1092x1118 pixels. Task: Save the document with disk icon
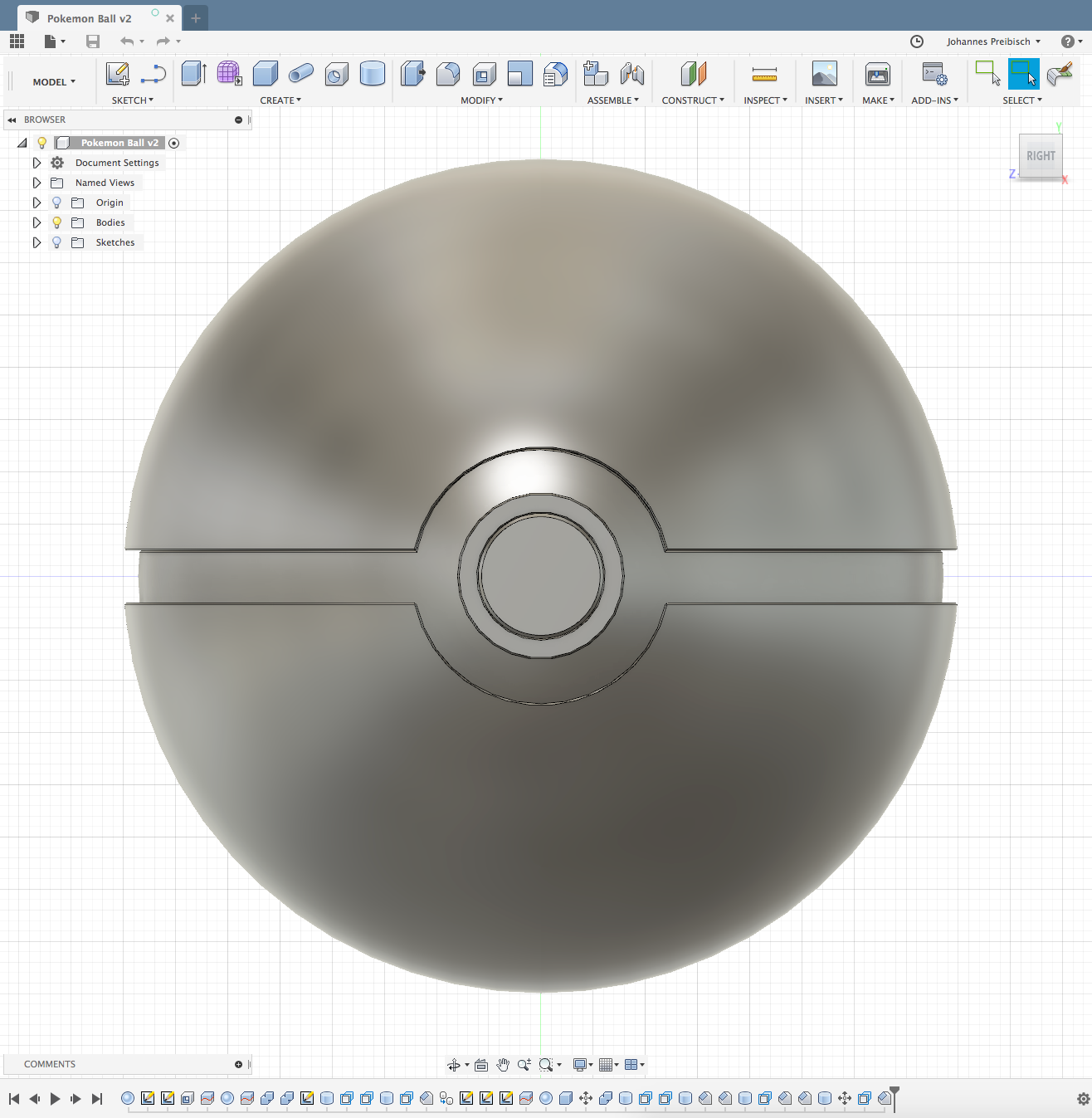(x=93, y=41)
